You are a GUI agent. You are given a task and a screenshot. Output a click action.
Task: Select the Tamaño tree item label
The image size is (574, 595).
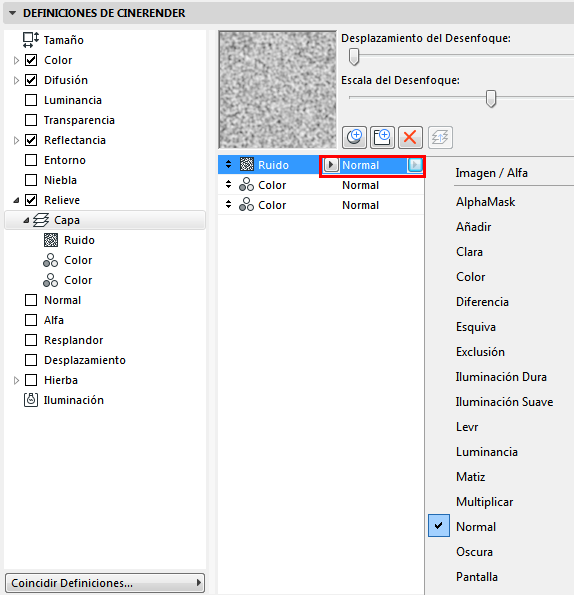pyautogui.click(x=63, y=40)
